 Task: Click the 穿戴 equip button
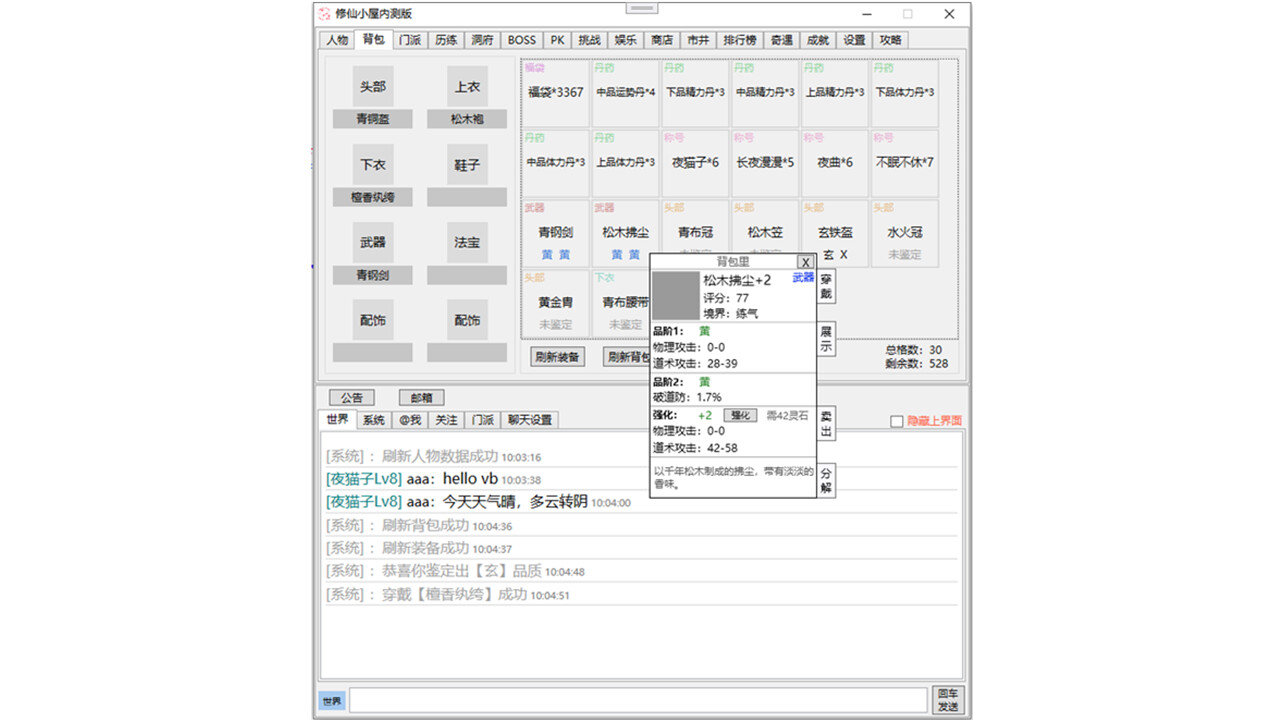[824, 287]
